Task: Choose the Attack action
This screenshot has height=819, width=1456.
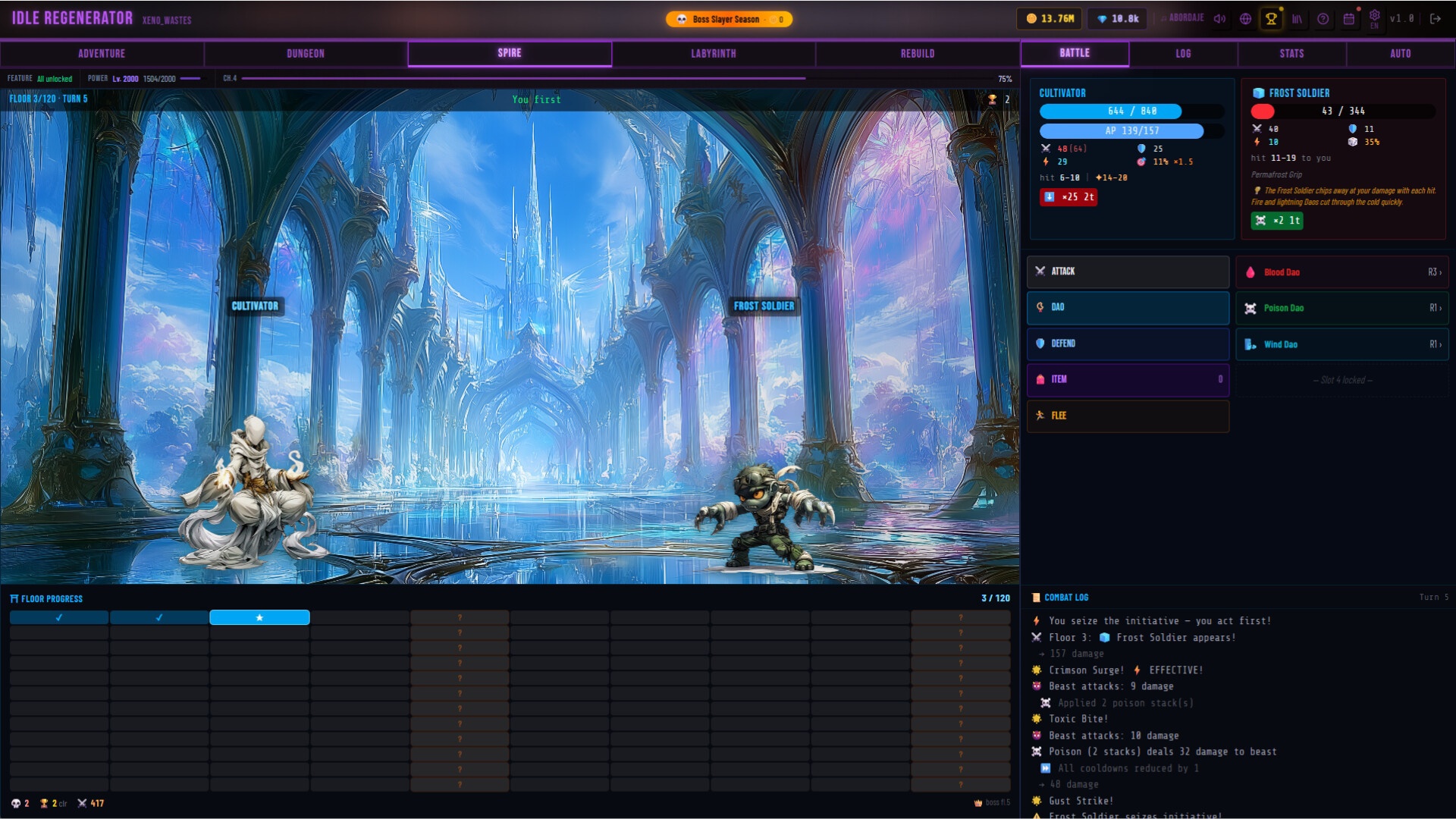Action: (1128, 271)
